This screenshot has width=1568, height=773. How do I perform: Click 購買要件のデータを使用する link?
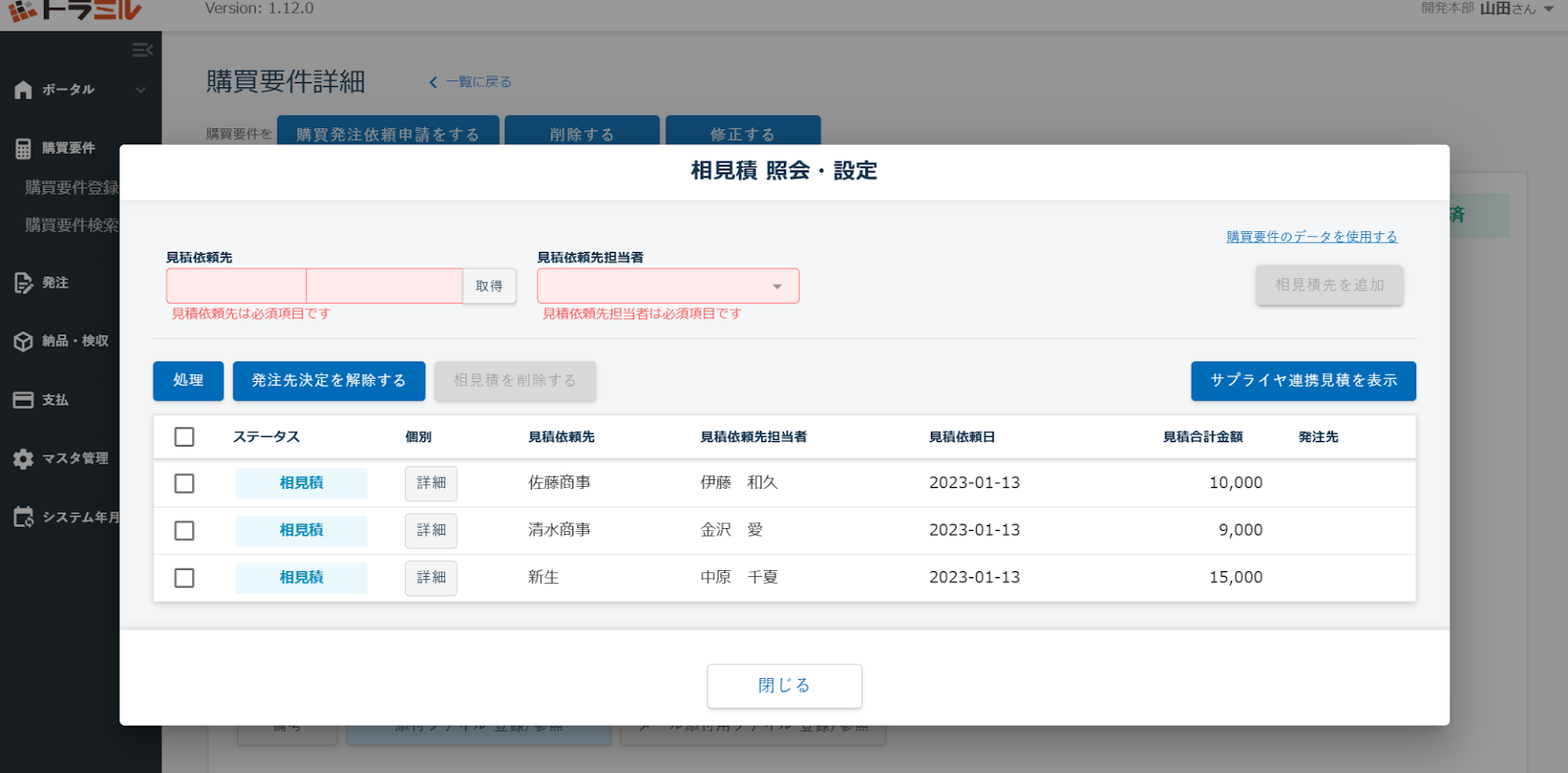click(x=1311, y=237)
